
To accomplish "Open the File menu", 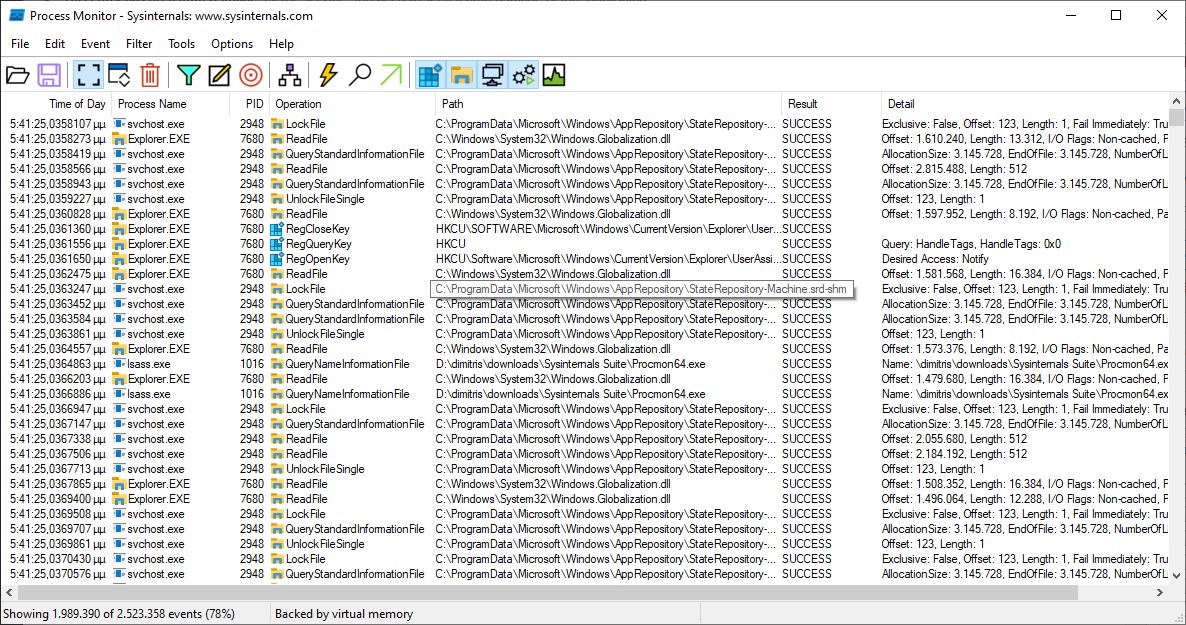I will click(x=20, y=44).
